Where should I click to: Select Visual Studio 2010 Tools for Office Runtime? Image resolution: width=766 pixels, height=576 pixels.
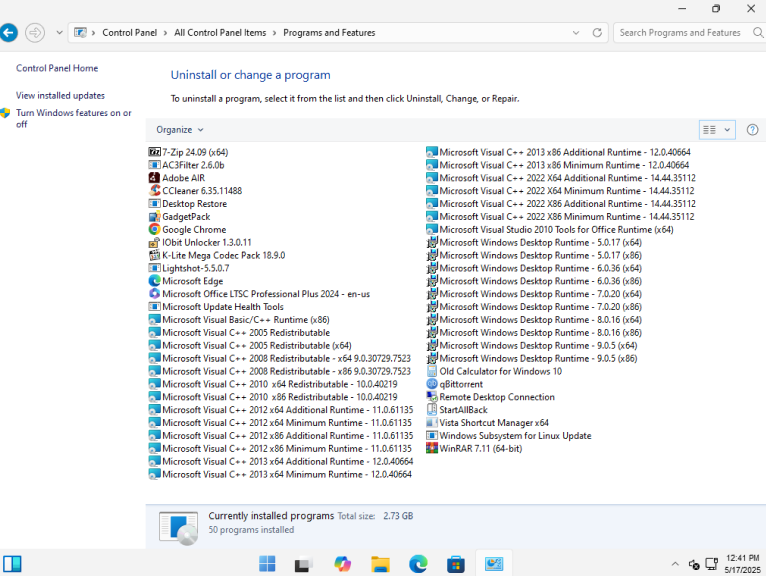[550, 229]
